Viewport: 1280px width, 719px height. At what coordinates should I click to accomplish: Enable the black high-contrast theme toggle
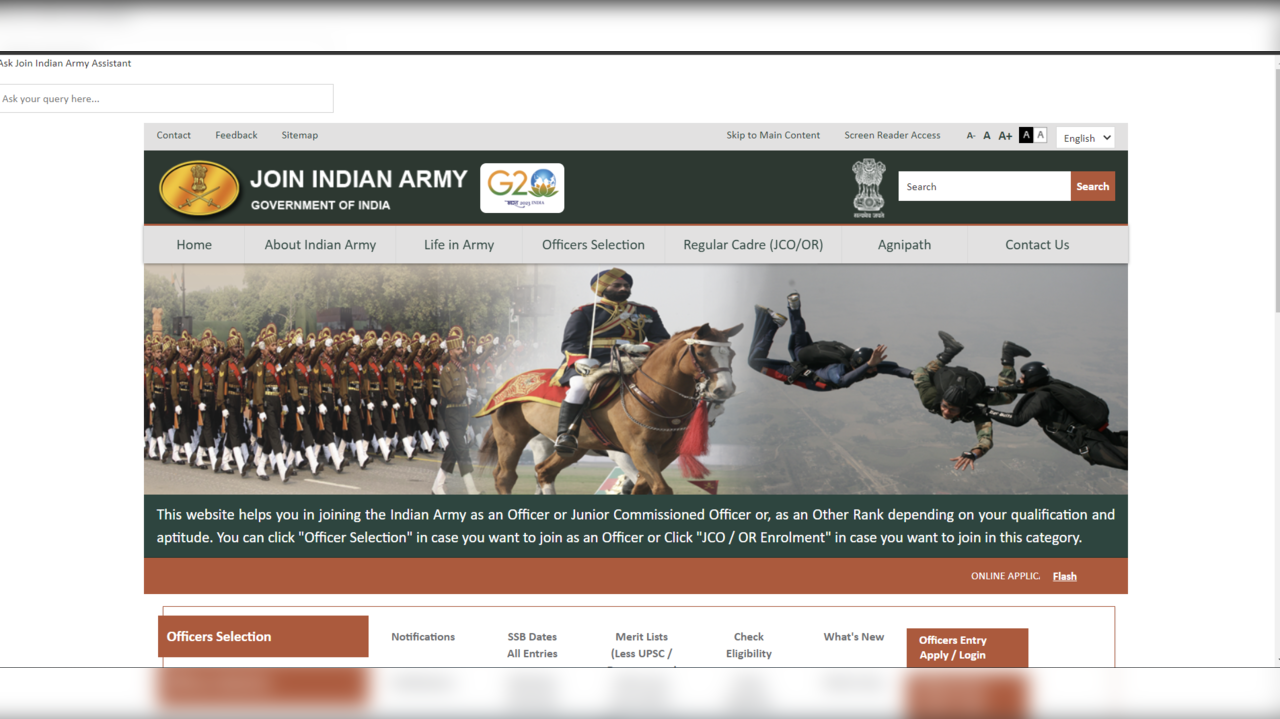pos(1025,134)
